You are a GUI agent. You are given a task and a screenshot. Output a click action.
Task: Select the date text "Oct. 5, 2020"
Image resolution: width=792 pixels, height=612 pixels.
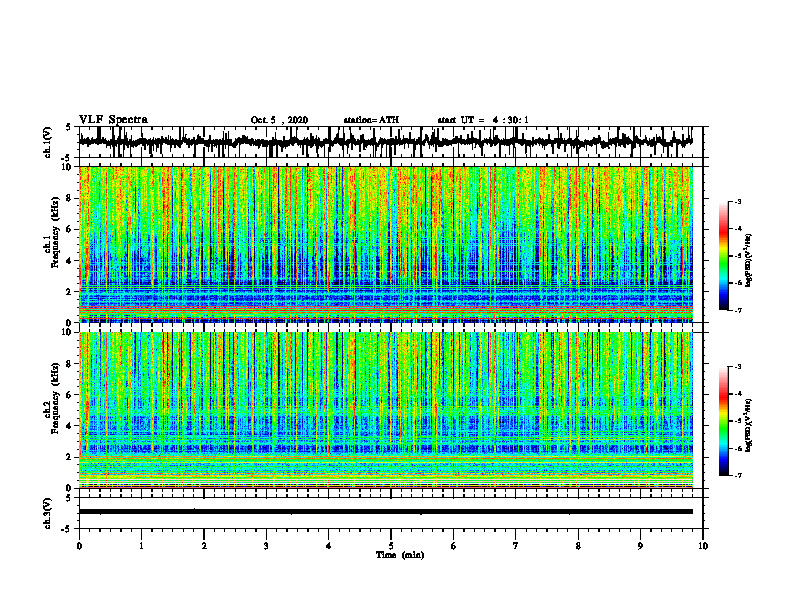click(x=279, y=120)
